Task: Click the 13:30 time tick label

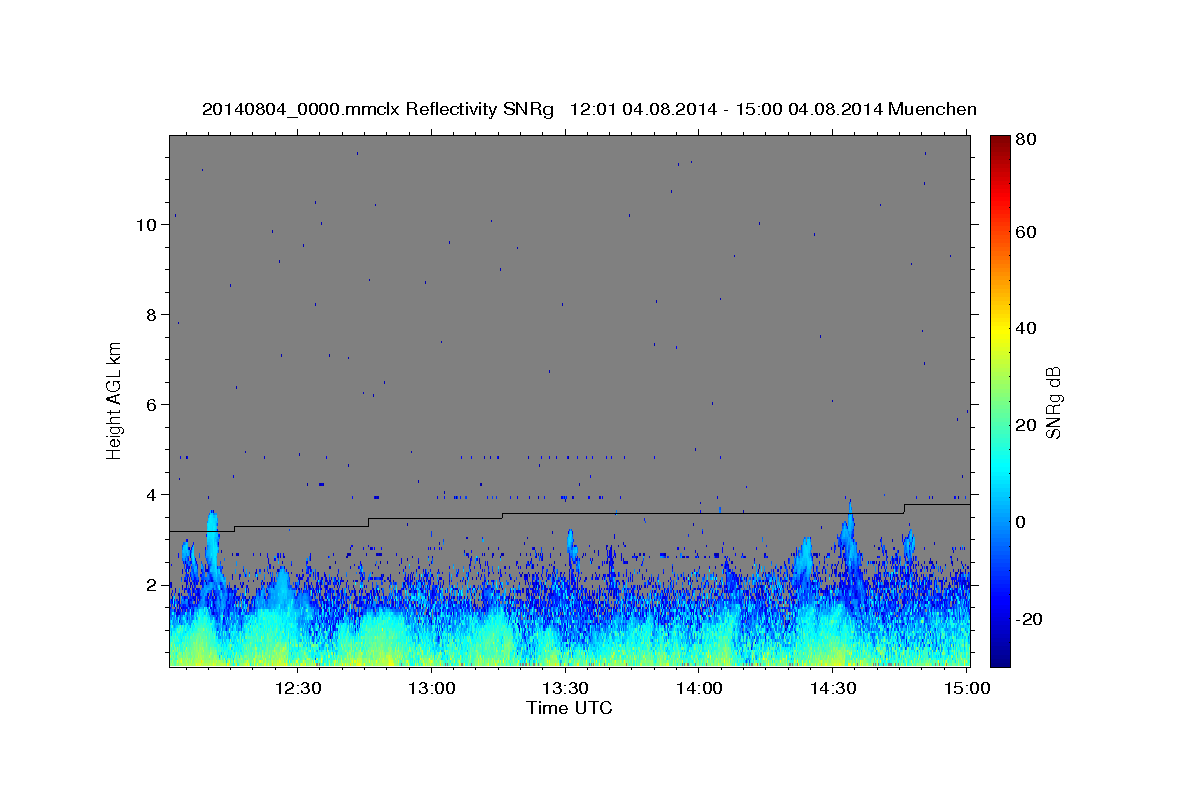Action: (565, 688)
